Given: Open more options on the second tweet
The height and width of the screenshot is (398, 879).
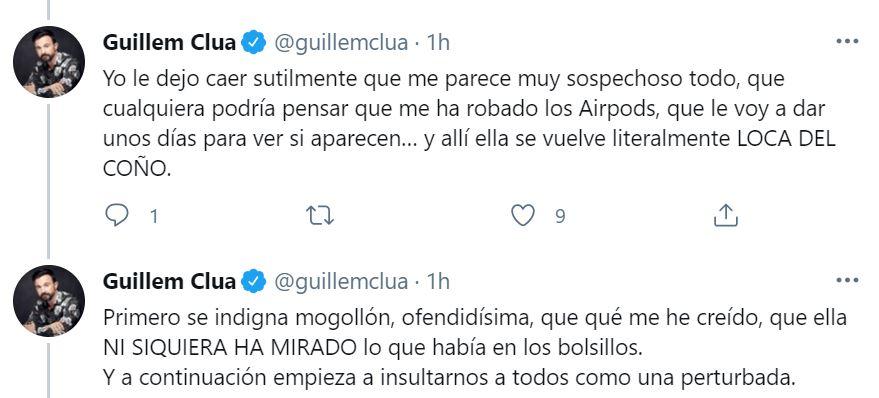Looking at the screenshot, I should tap(847, 280).
